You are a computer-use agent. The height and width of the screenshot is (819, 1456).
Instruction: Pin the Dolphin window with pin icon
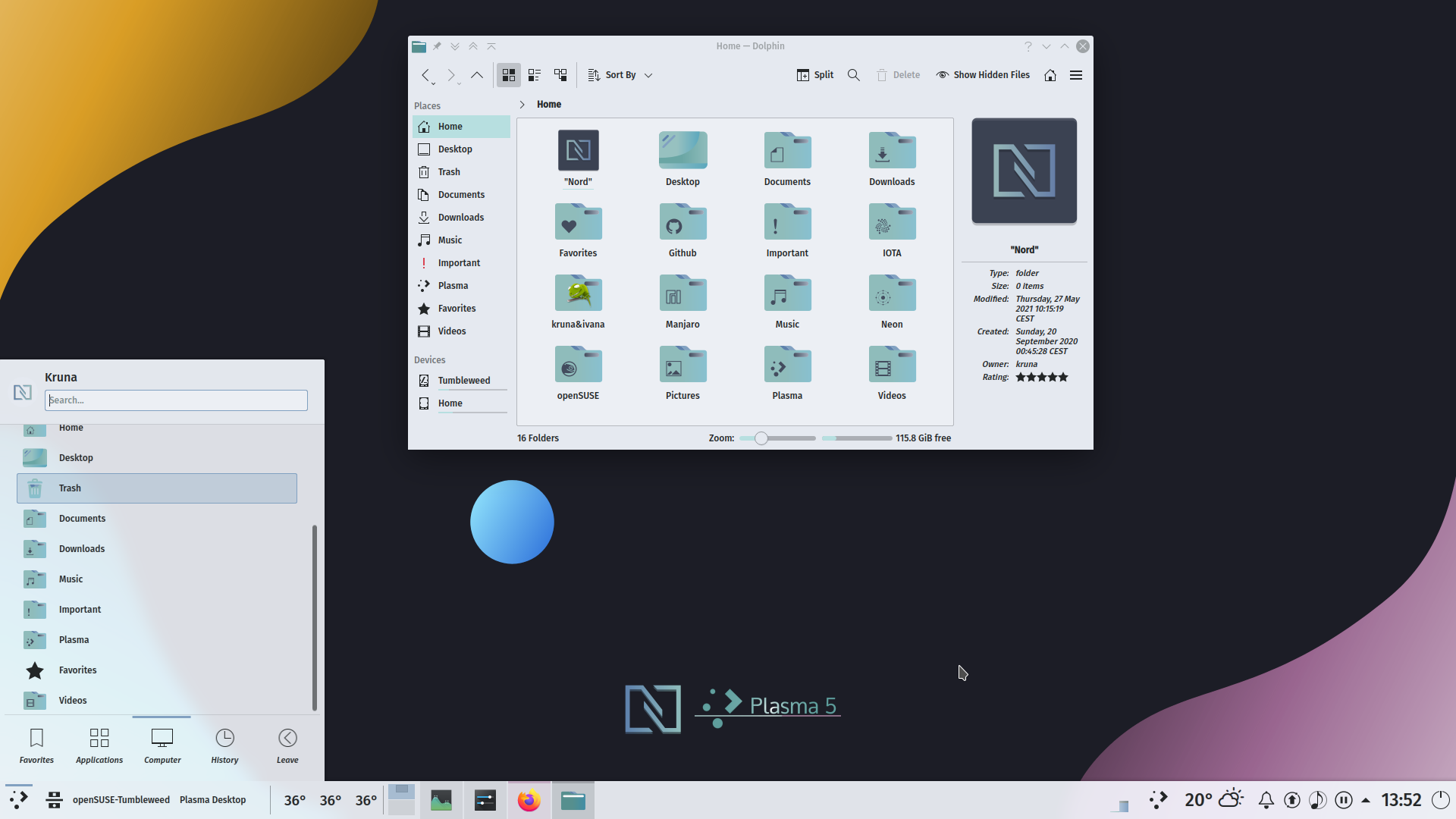coord(437,46)
